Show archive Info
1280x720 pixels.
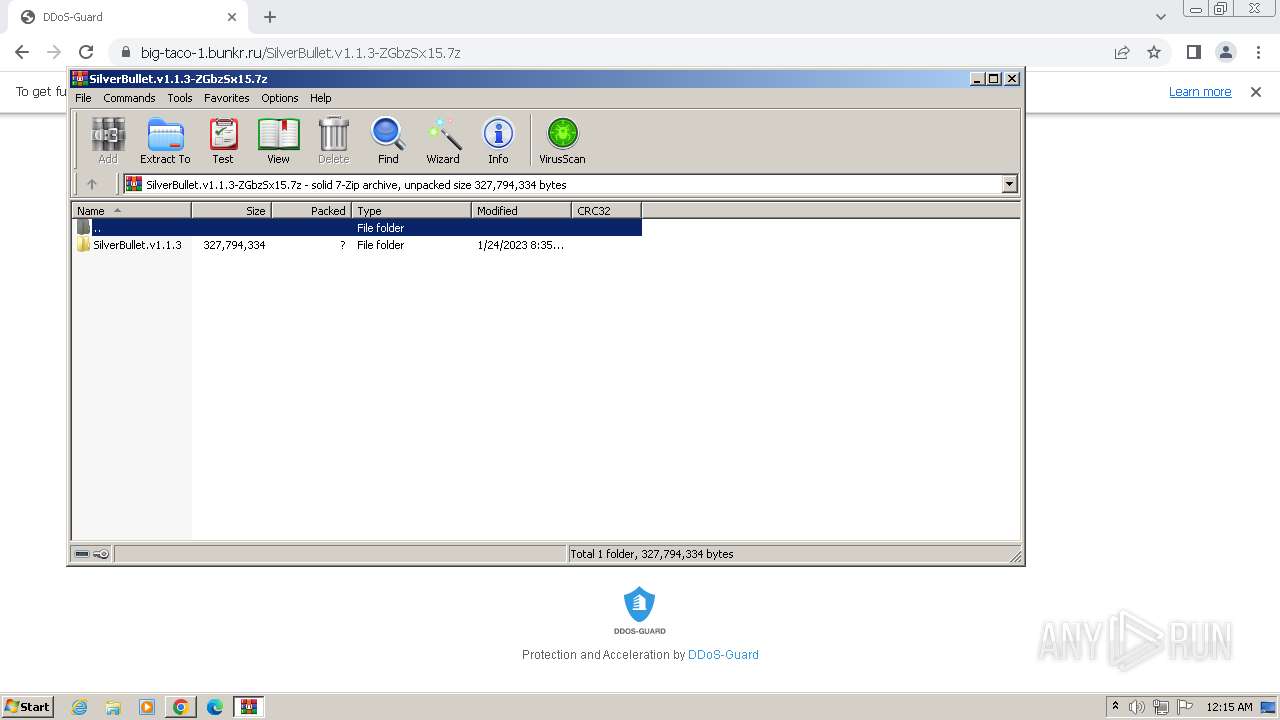pyautogui.click(x=498, y=140)
